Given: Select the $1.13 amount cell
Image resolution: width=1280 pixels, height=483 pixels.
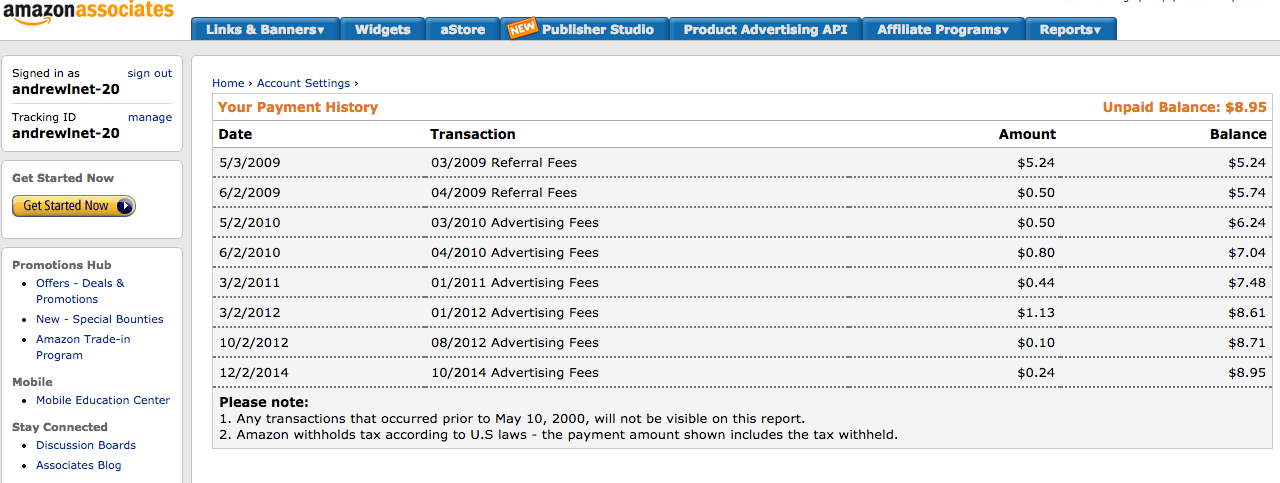Looking at the screenshot, I should (x=1036, y=312).
